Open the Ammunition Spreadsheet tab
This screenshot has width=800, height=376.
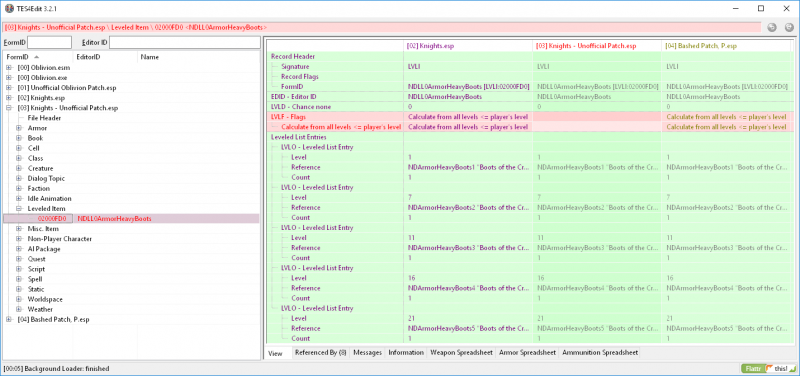[599, 353]
